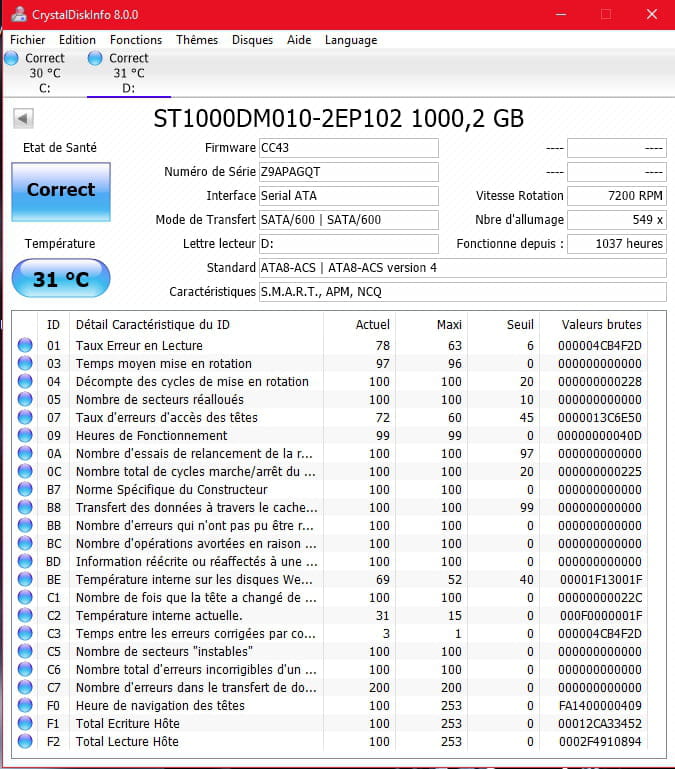Click the Firmware field showing CC43
Screen dimensions: 675x769
pyautogui.click(x=348, y=148)
